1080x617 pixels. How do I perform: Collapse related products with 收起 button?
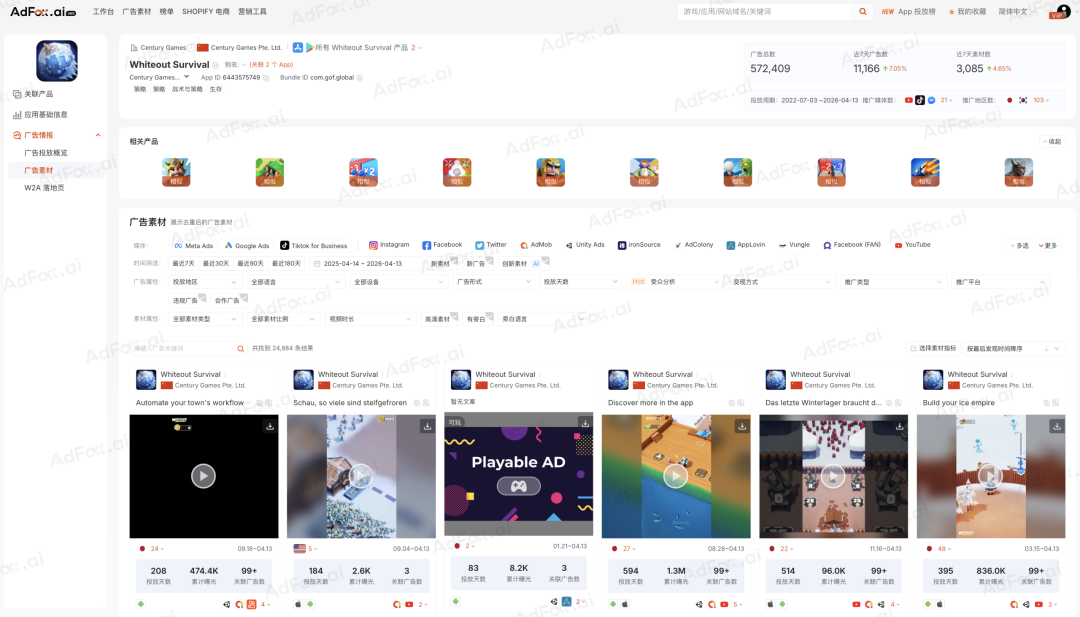(1051, 142)
